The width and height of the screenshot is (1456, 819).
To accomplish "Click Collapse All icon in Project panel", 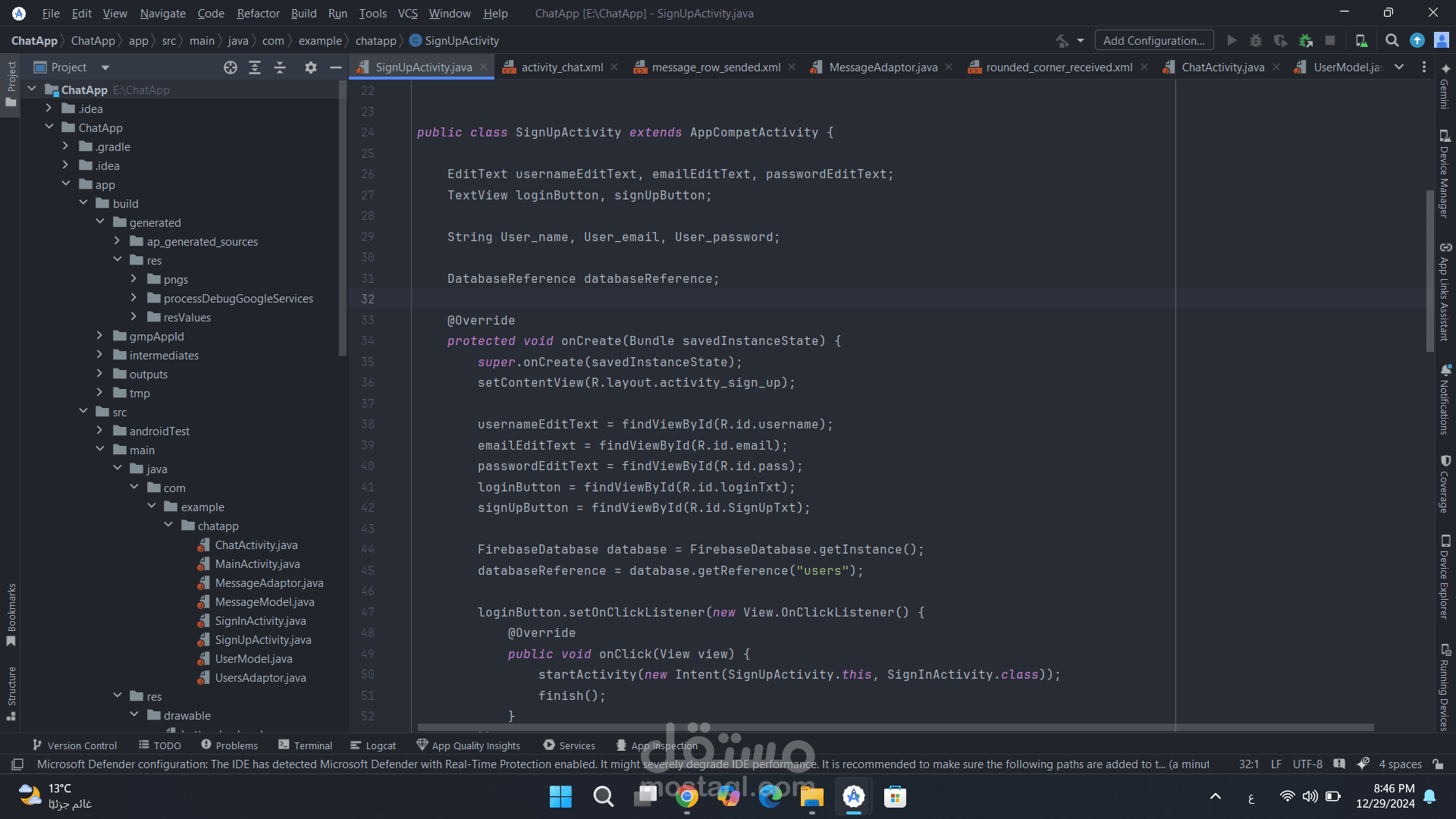I will [x=280, y=67].
